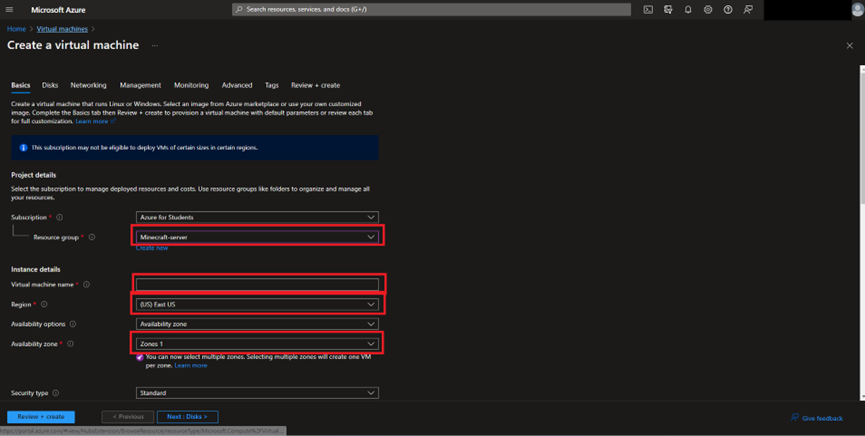Click Learn more about multiple zones
The height and width of the screenshot is (436, 865).
(x=191, y=365)
